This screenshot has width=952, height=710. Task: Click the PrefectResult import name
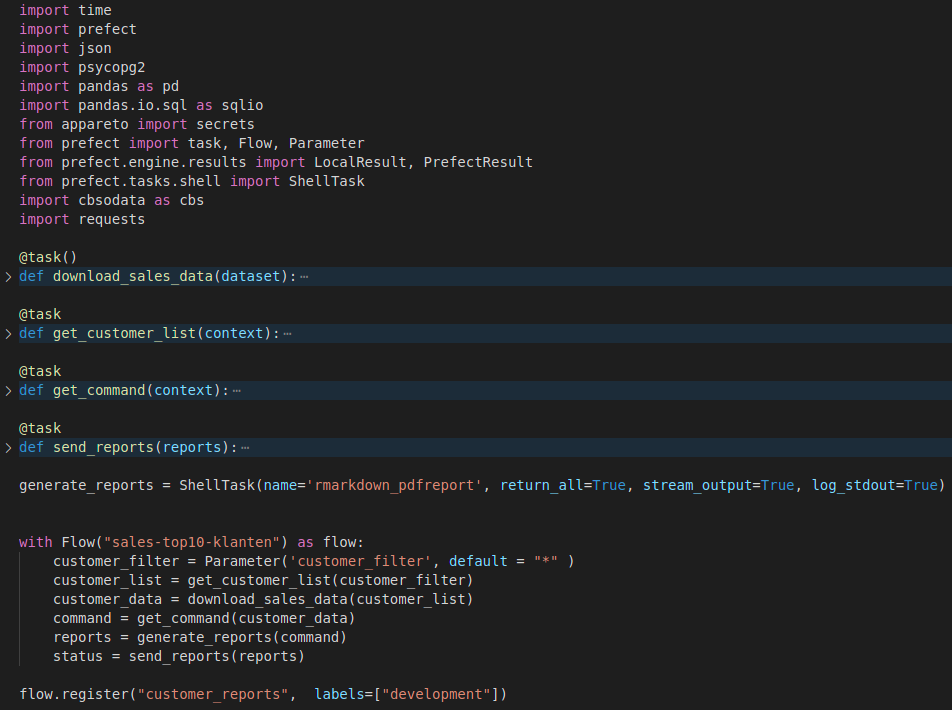(478, 162)
